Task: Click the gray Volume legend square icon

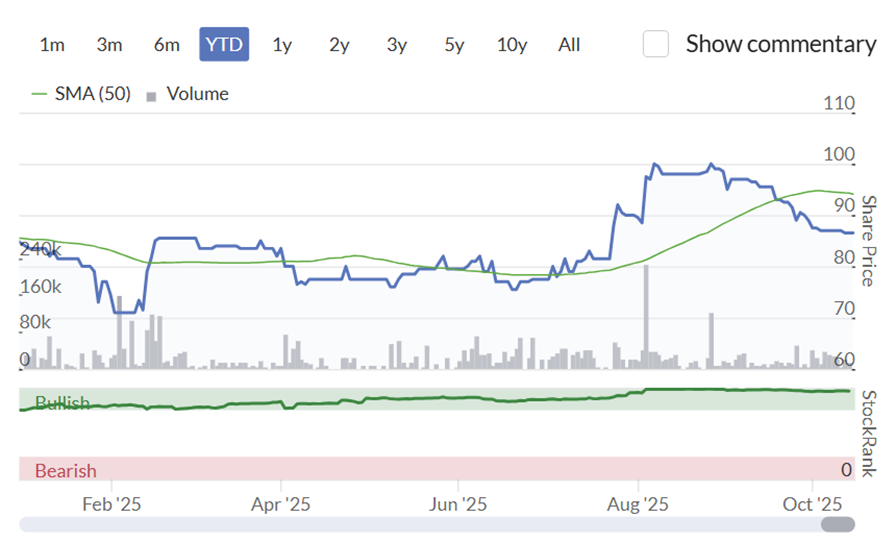Action: pos(151,97)
